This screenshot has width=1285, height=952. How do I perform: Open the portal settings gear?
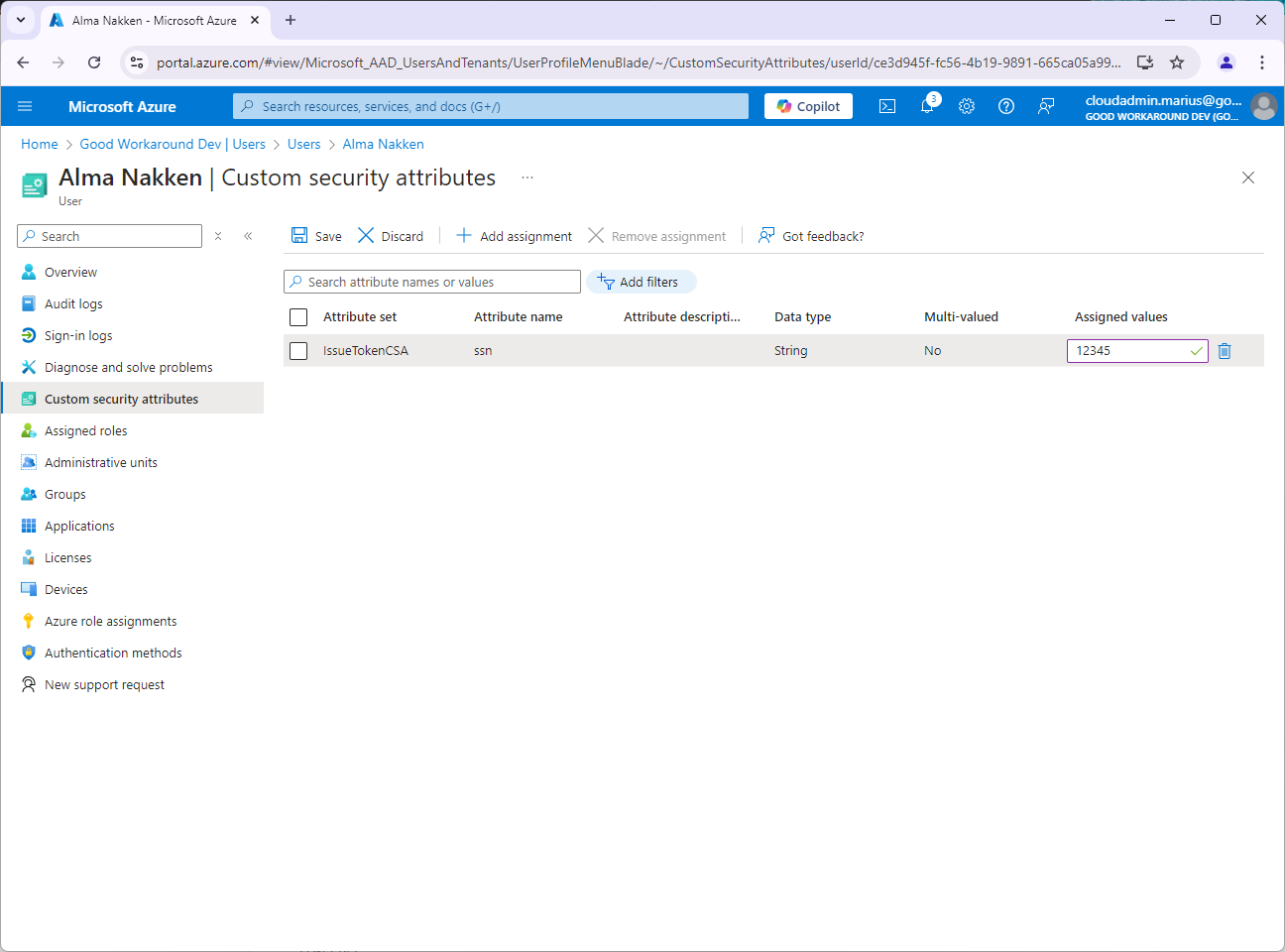pyautogui.click(x=967, y=106)
